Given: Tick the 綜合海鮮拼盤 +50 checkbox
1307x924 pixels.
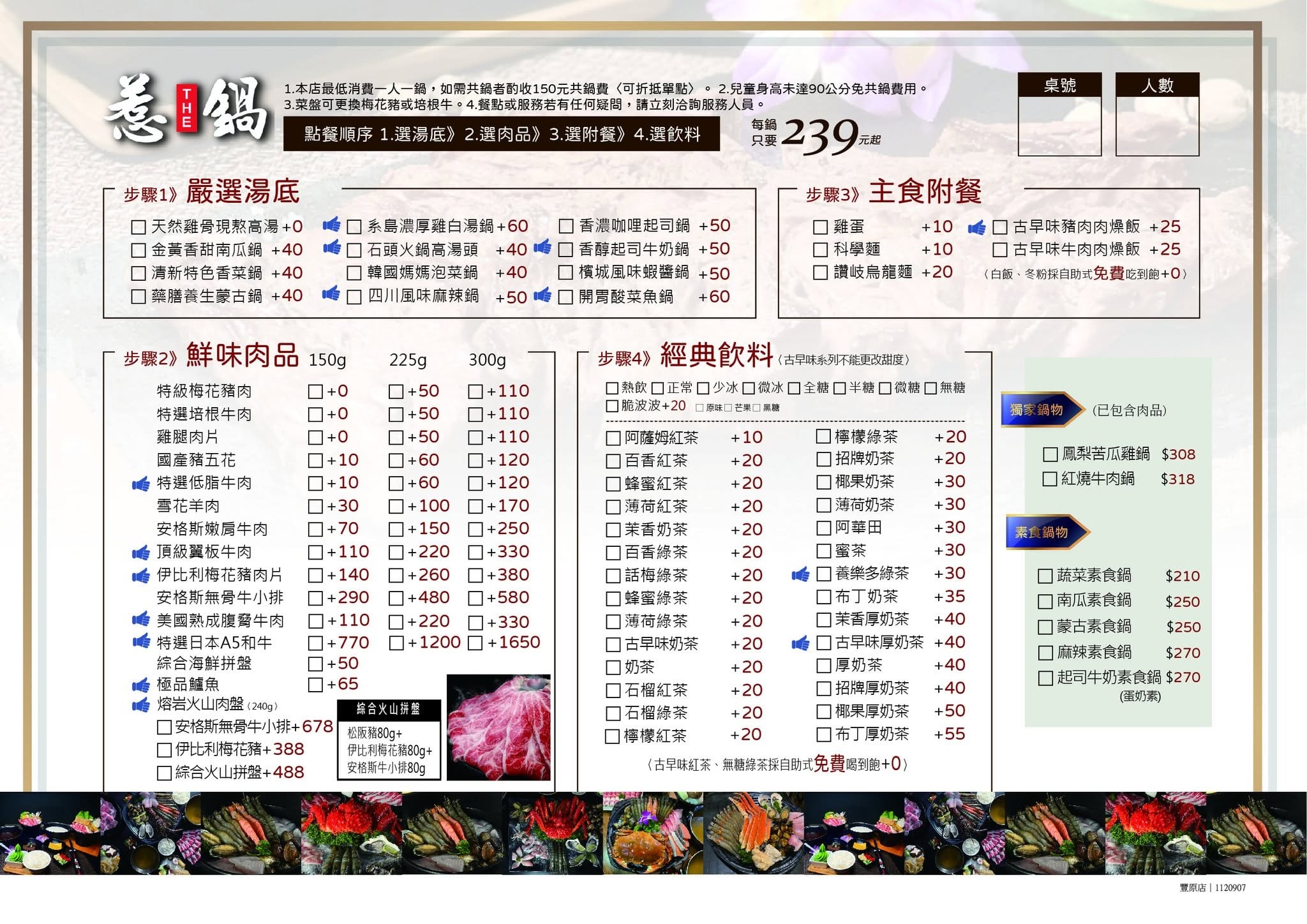Looking at the screenshot, I should click(x=315, y=664).
